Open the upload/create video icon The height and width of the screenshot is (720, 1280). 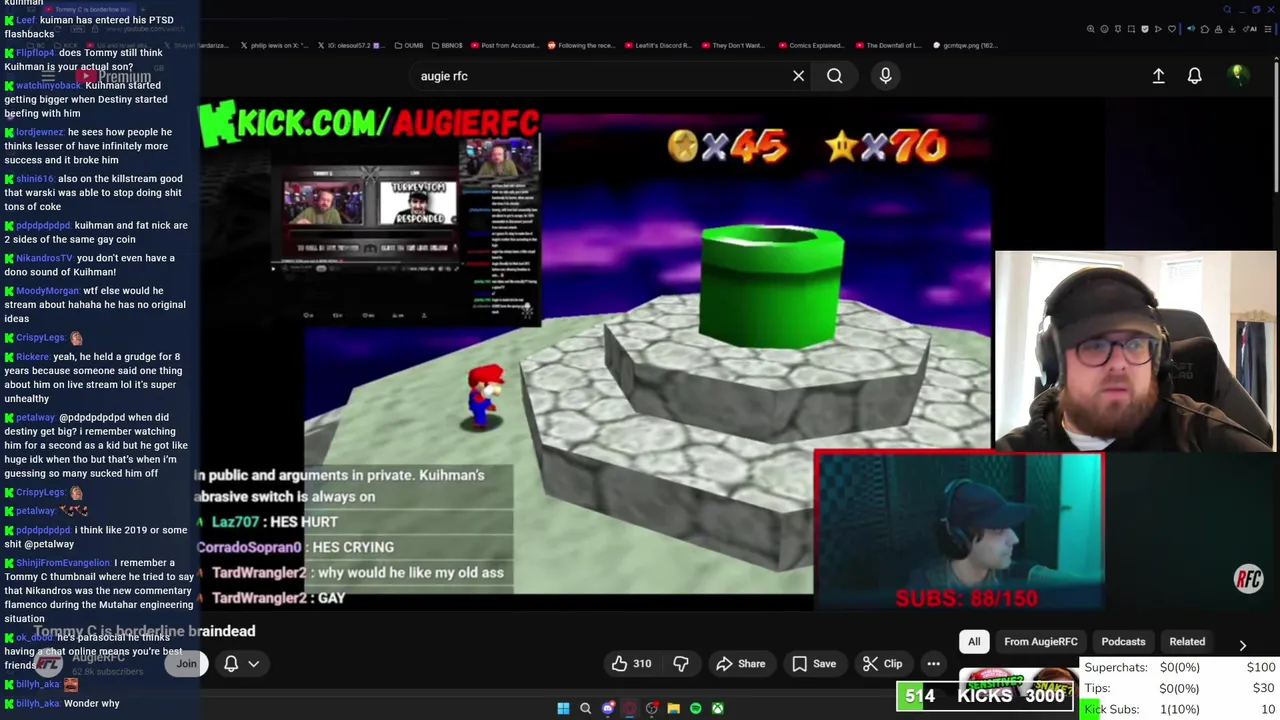pos(1158,76)
